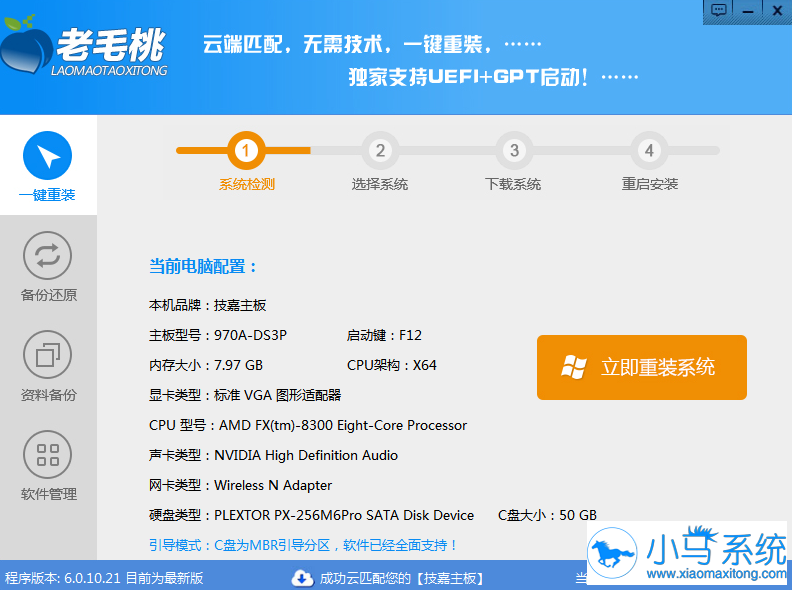Click the 当前电脑配置 heading
The width and height of the screenshot is (792, 590).
pos(203,266)
